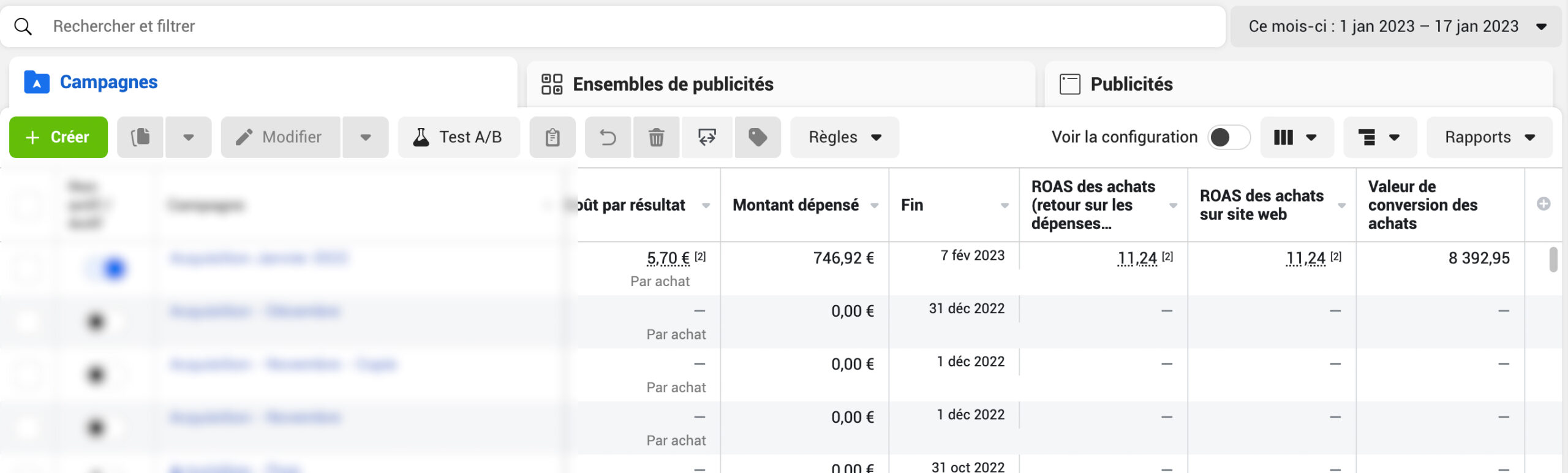Open the date range picker Ce mois-ci
1568x473 pixels.
pos(1396,26)
